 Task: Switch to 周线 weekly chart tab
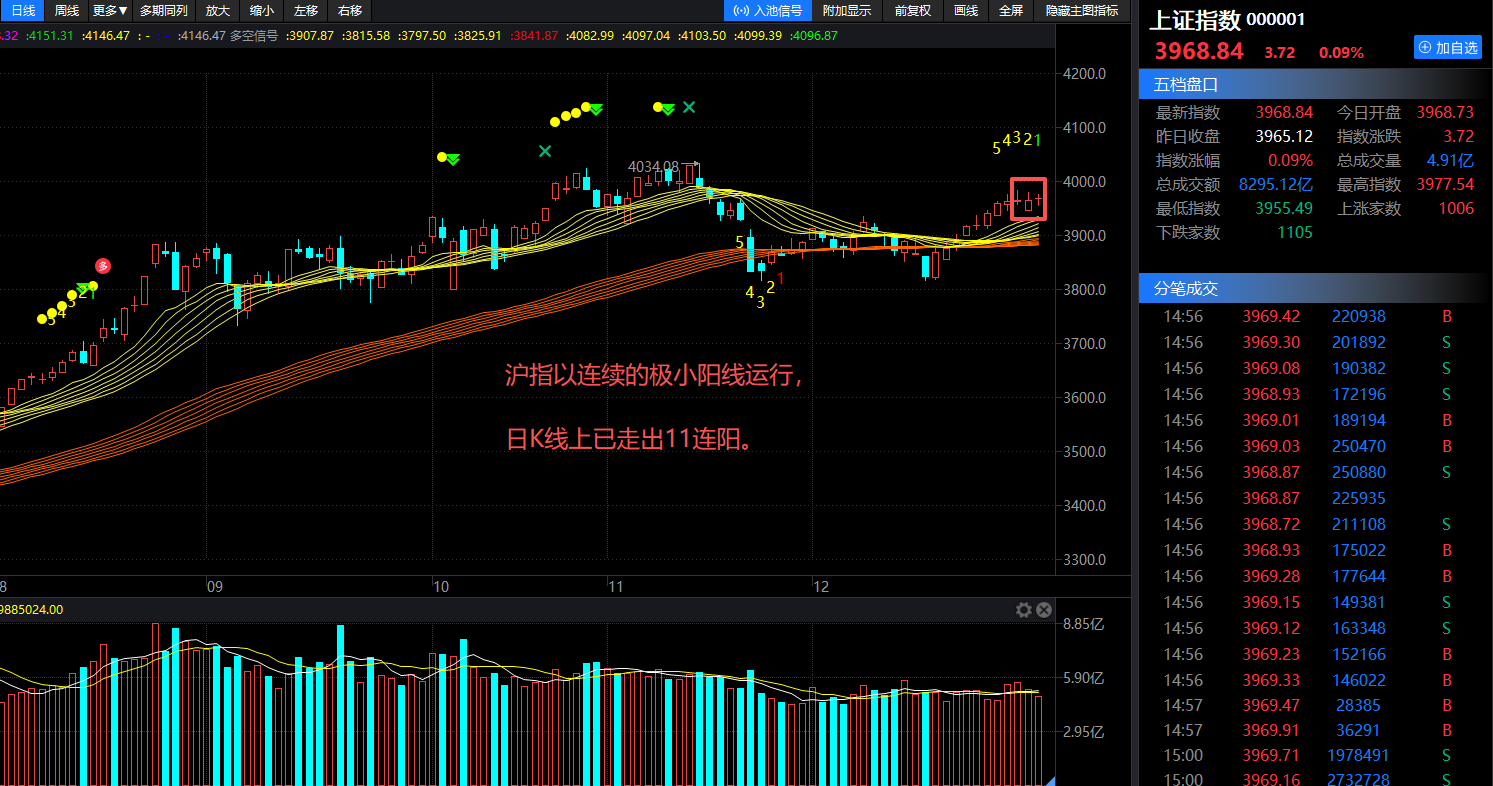66,11
